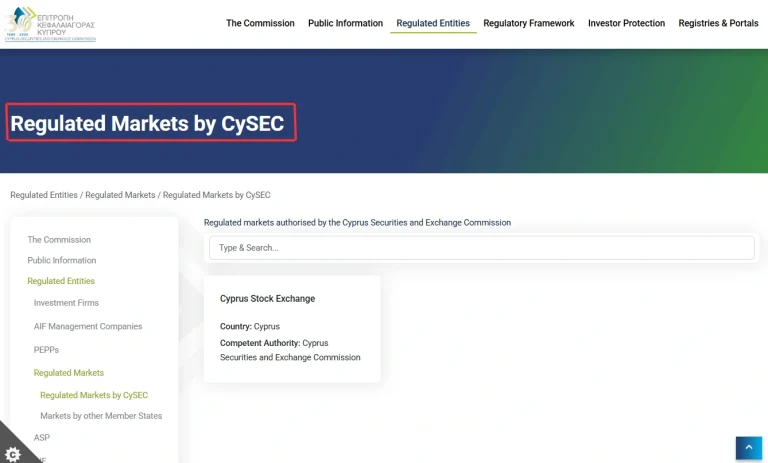The height and width of the screenshot is (463, 768).
Task: Select Regulated Entities in the top navigation
Action: [433, 23]
